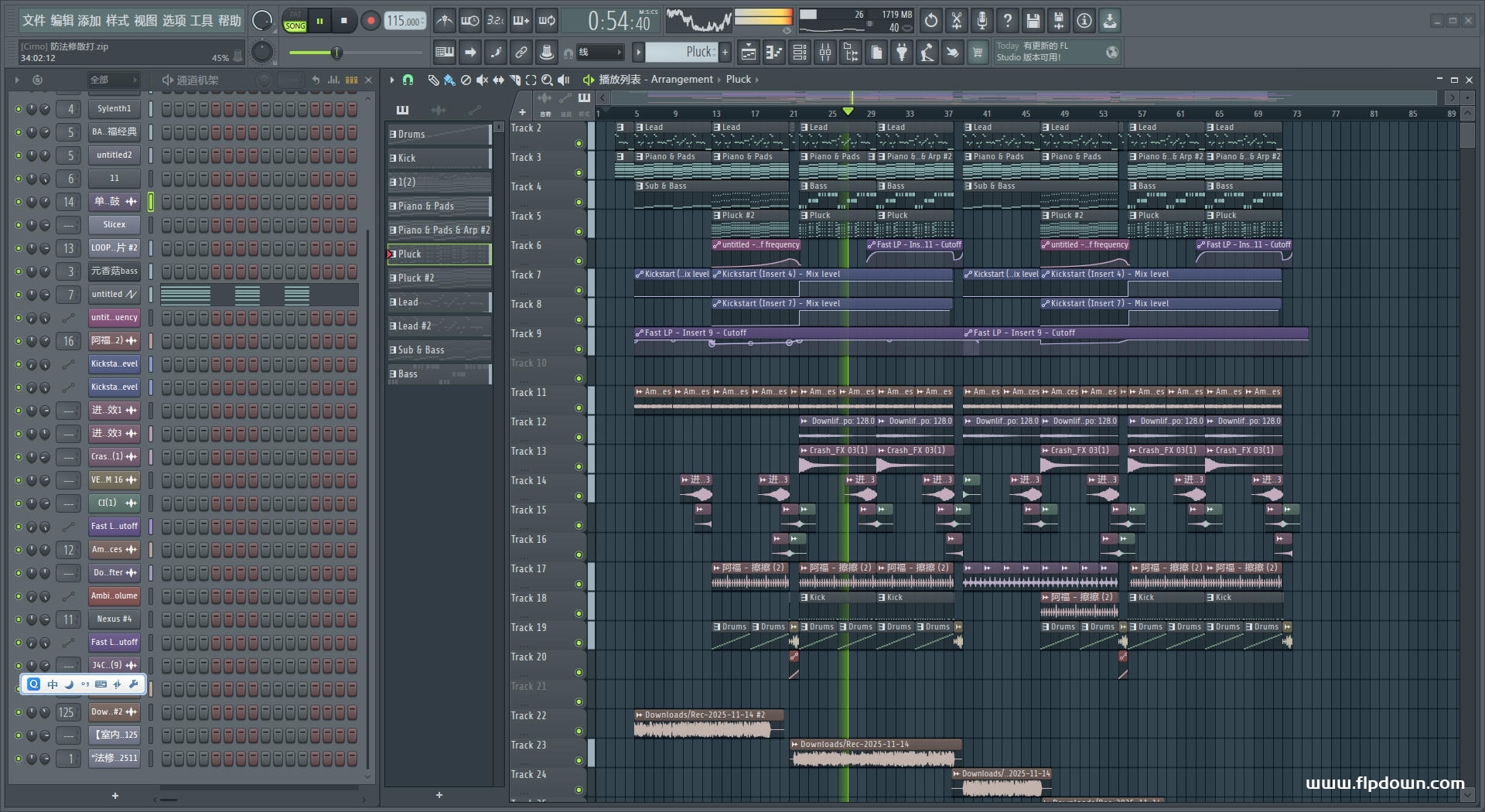Viewport: 1485px width, 812px height.
Task: Open the 文件 menu
Action: (x=34, y=21)
